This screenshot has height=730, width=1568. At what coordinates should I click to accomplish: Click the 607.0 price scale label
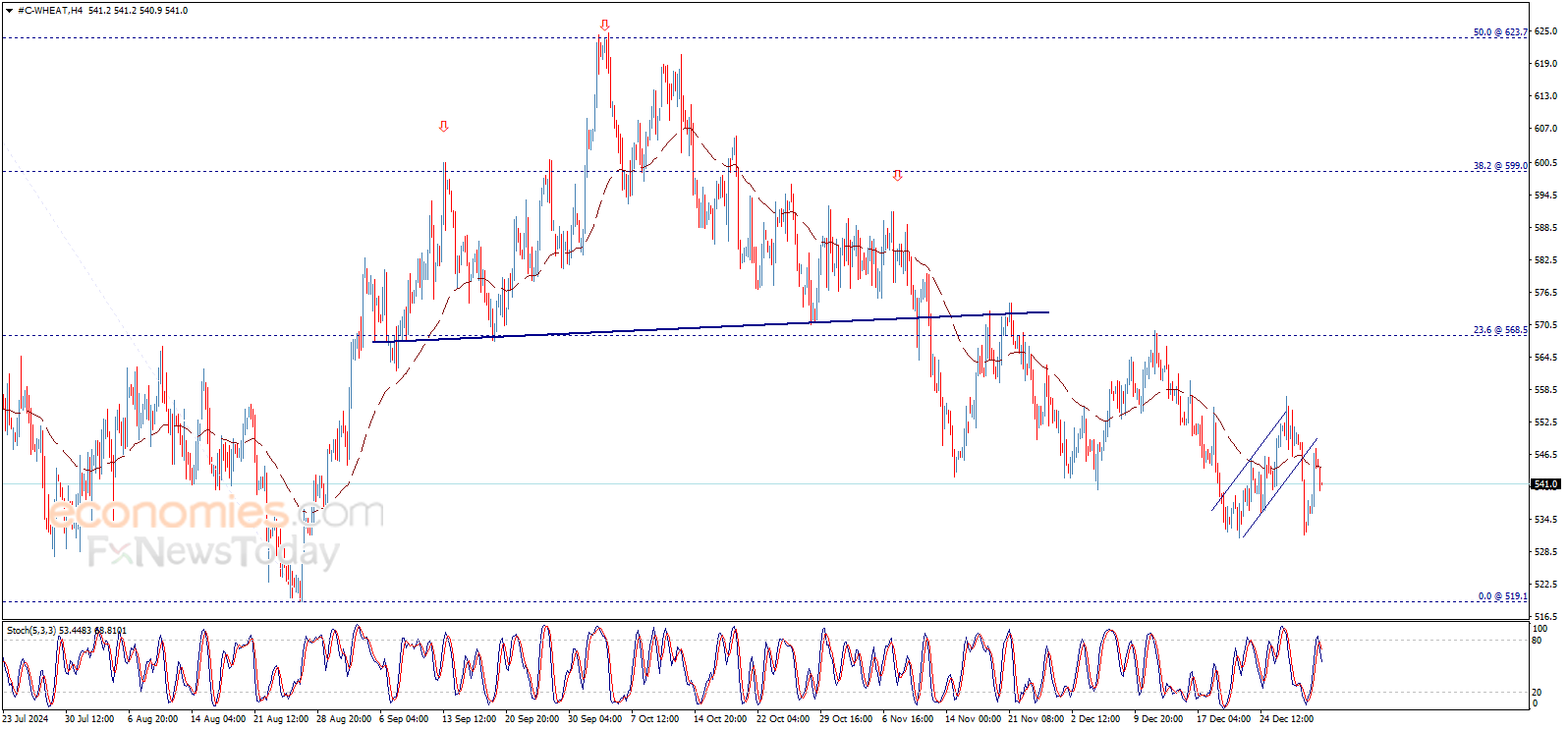(x=1545, y=129)
